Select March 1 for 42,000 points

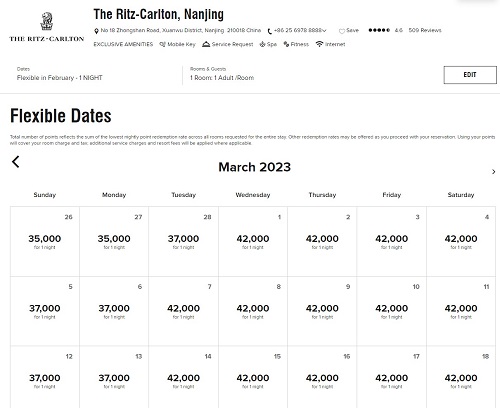pyautogui.click(x=253, y=241)
